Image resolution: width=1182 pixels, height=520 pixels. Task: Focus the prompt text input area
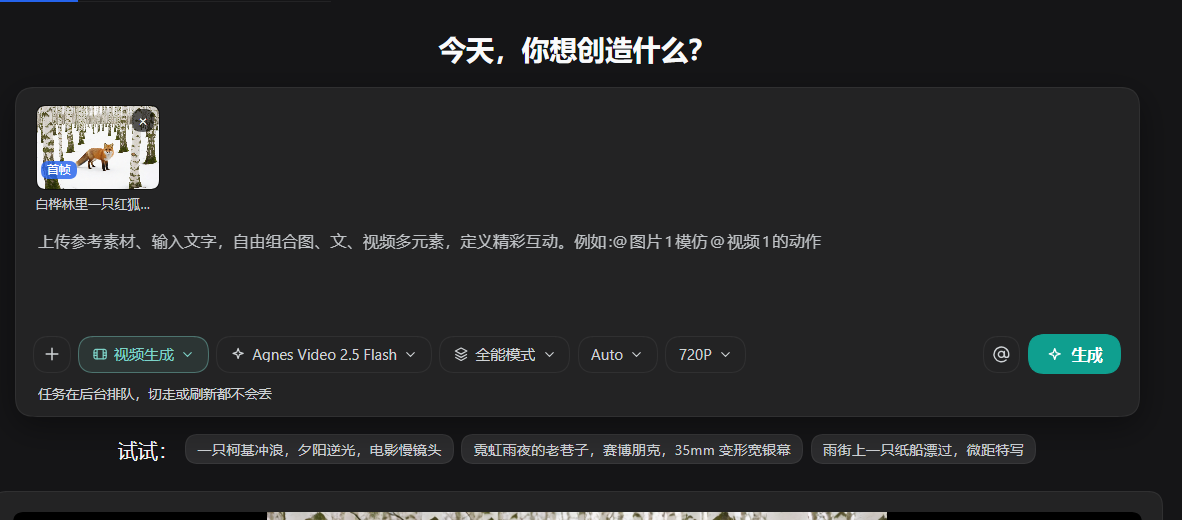577,275
